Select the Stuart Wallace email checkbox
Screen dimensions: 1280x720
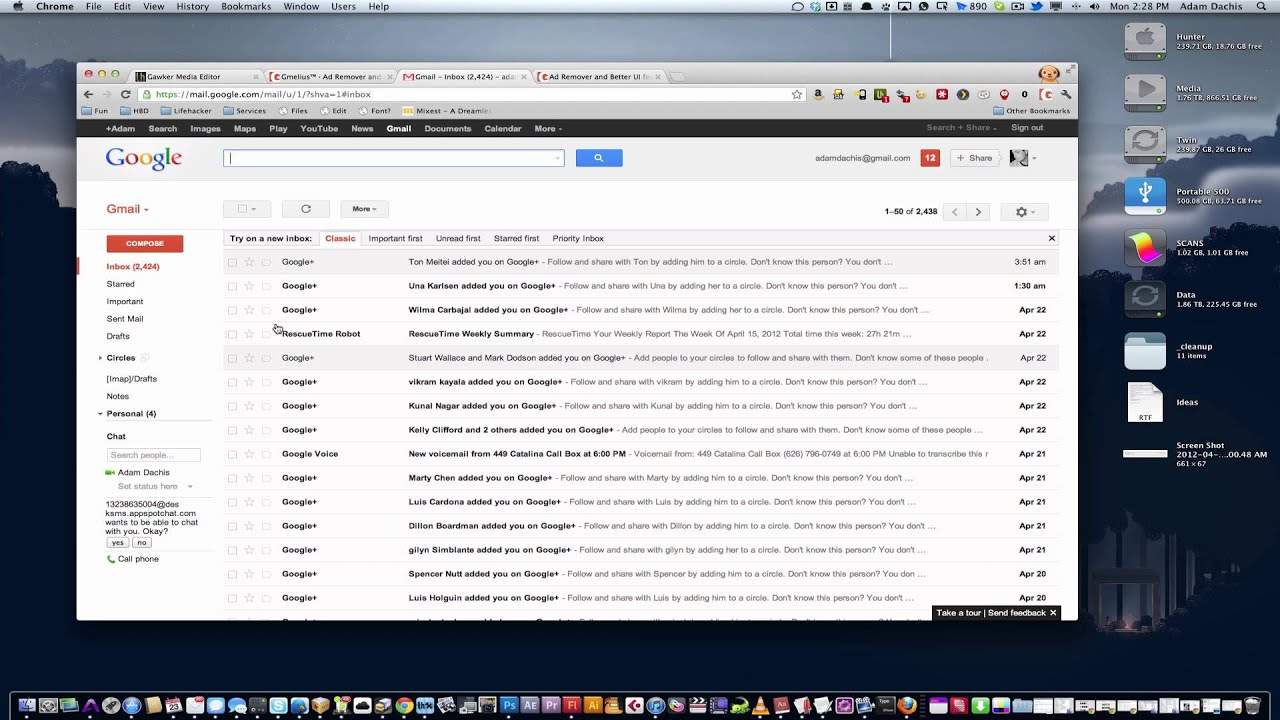[x=232, y=358]
